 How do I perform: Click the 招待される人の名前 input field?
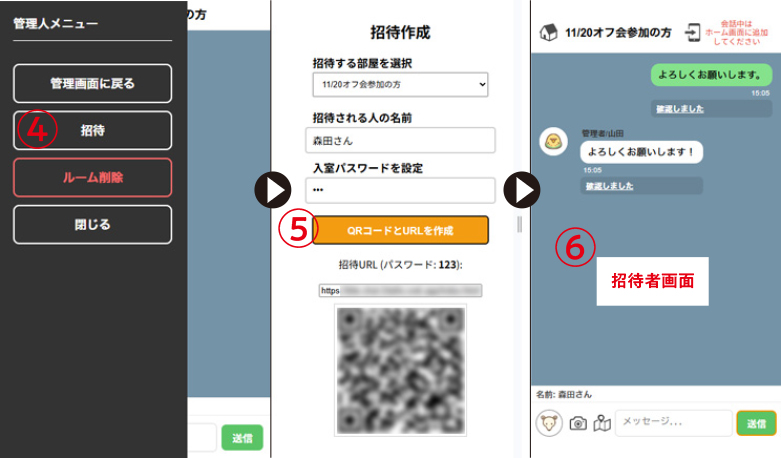400,140
